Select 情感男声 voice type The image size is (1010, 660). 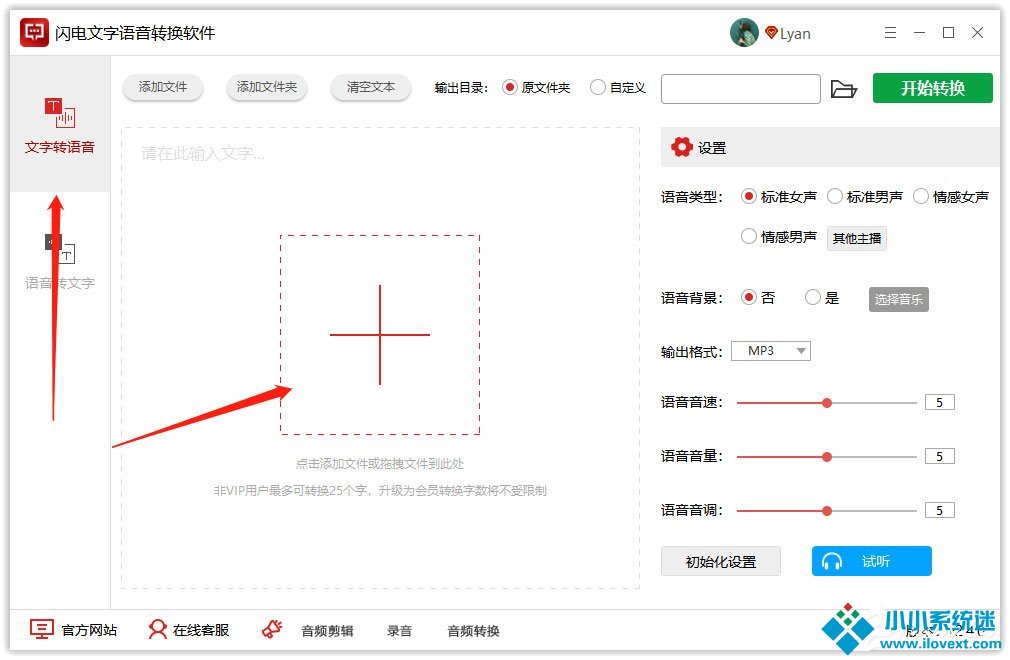tap(779, 237)
